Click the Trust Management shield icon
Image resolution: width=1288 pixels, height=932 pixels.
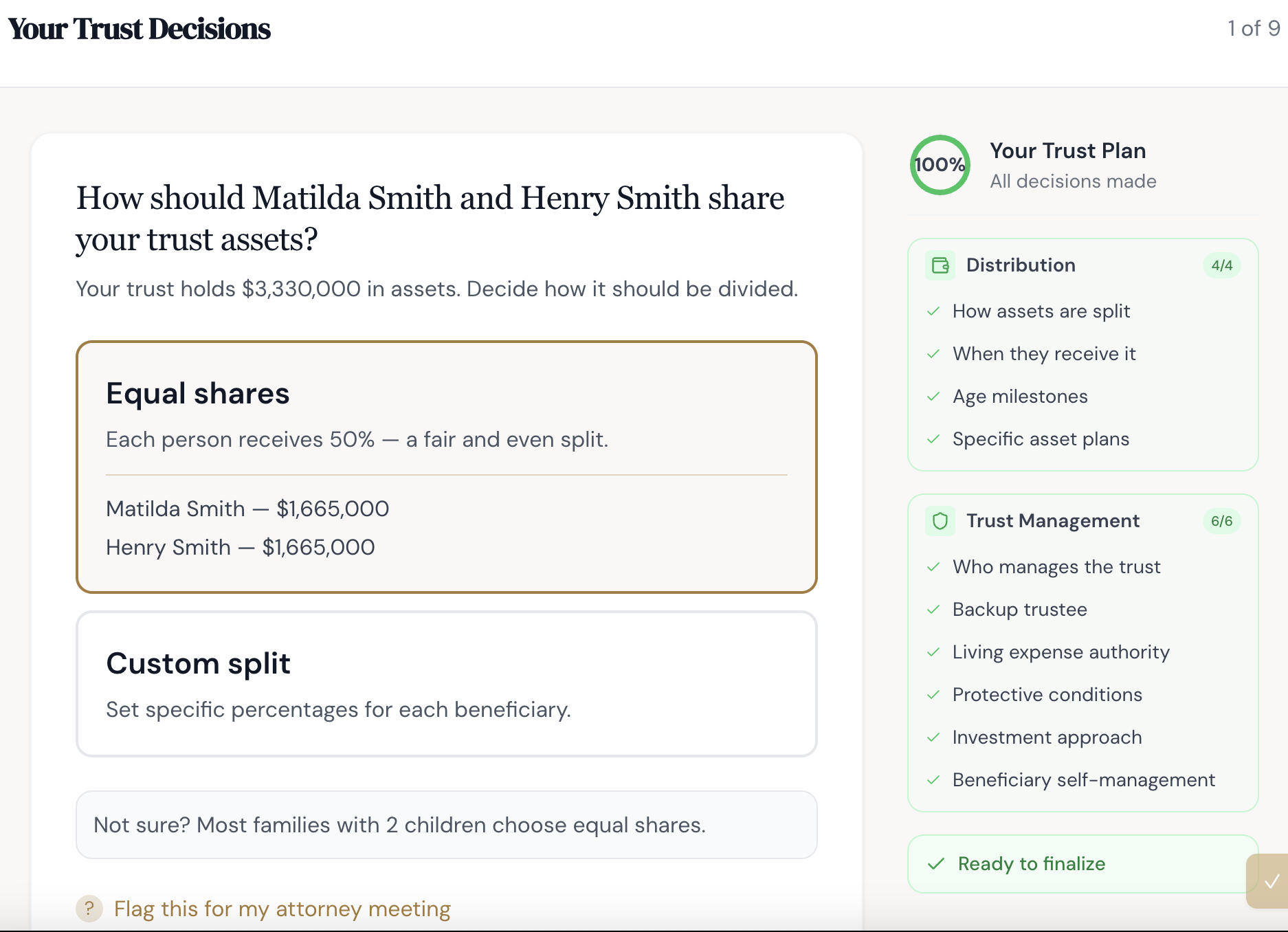[940, 521]
